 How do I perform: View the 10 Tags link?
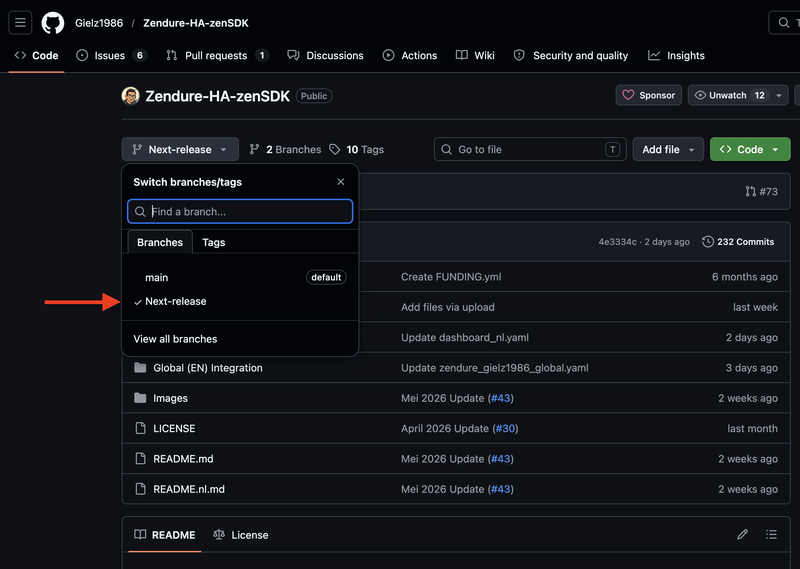coord(357,150)
